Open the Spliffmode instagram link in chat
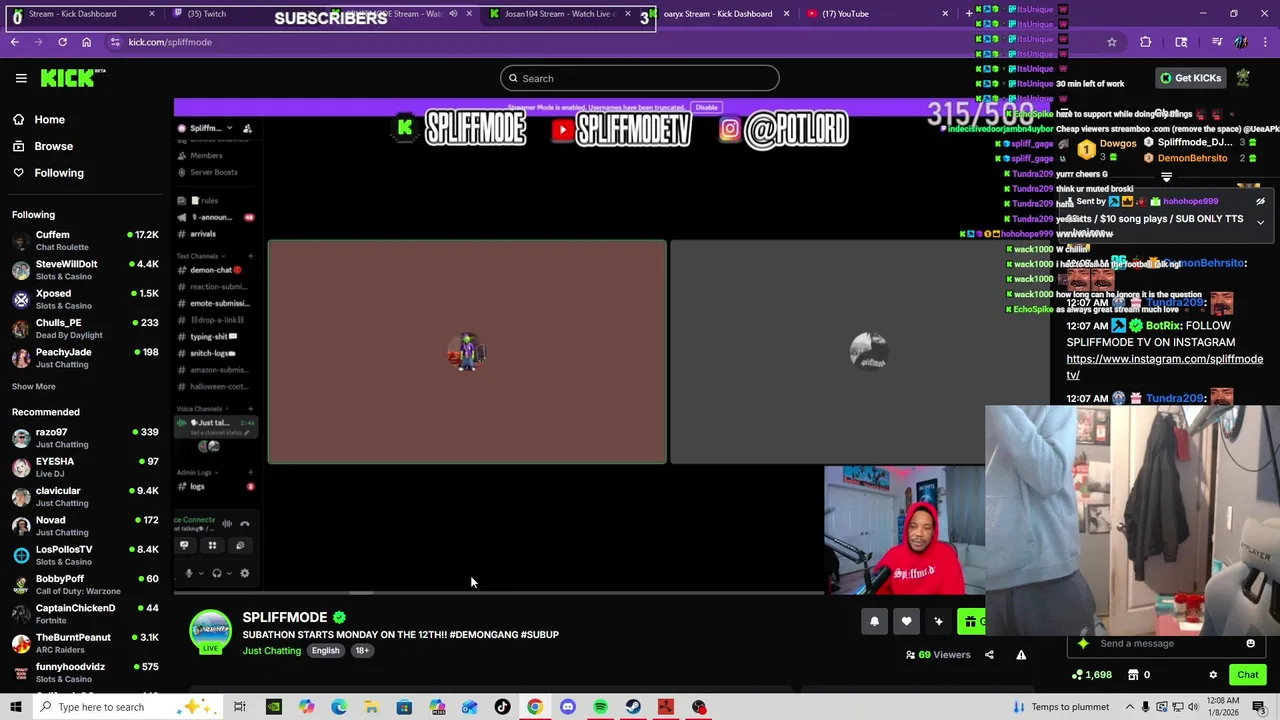Screen dimensions: 1280x720 pos(1164,367)
